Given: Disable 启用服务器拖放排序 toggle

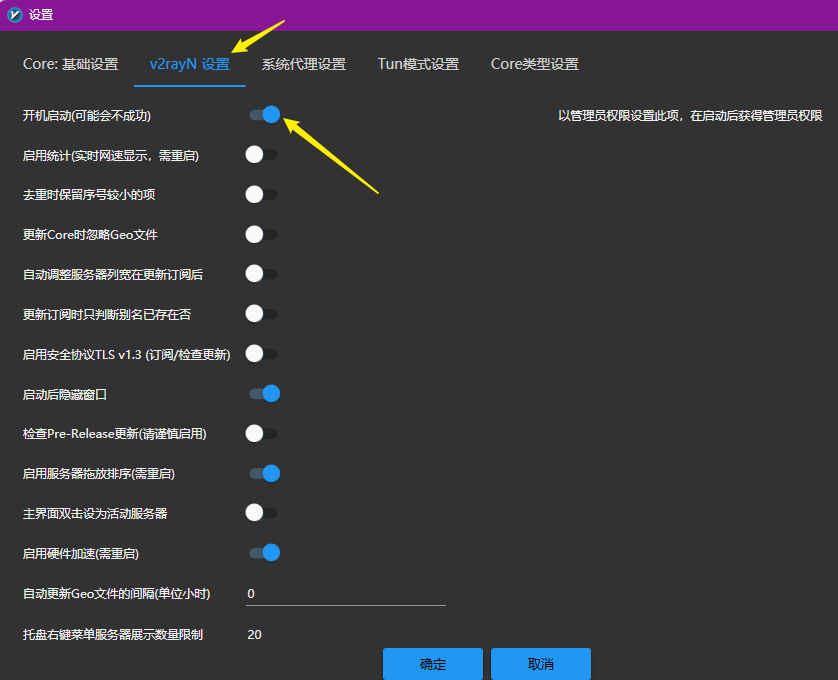Looking at the screenshot, I should click(x=264, y=473).
